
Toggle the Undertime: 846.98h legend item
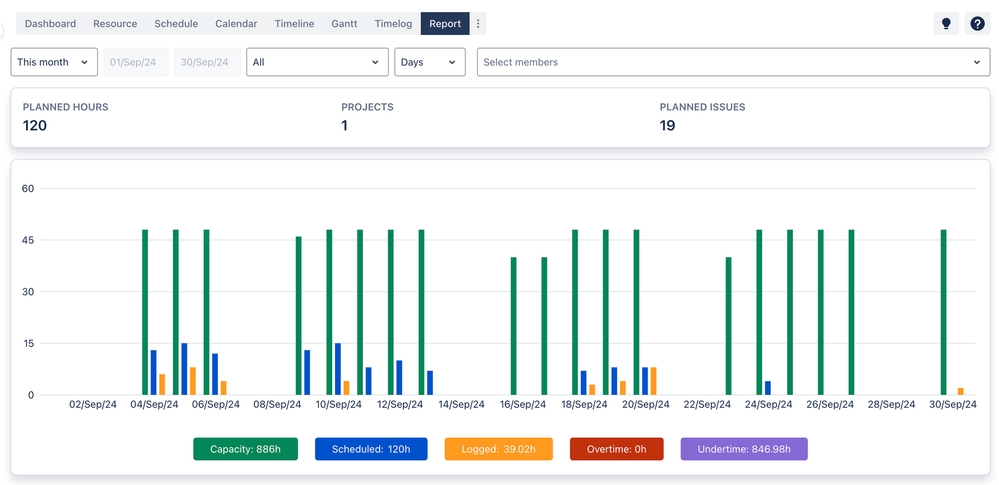click(x=744, y=449)
